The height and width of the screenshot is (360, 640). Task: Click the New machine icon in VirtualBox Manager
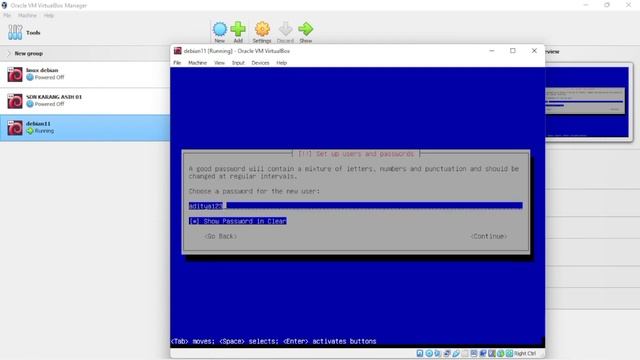pos(220,29)
